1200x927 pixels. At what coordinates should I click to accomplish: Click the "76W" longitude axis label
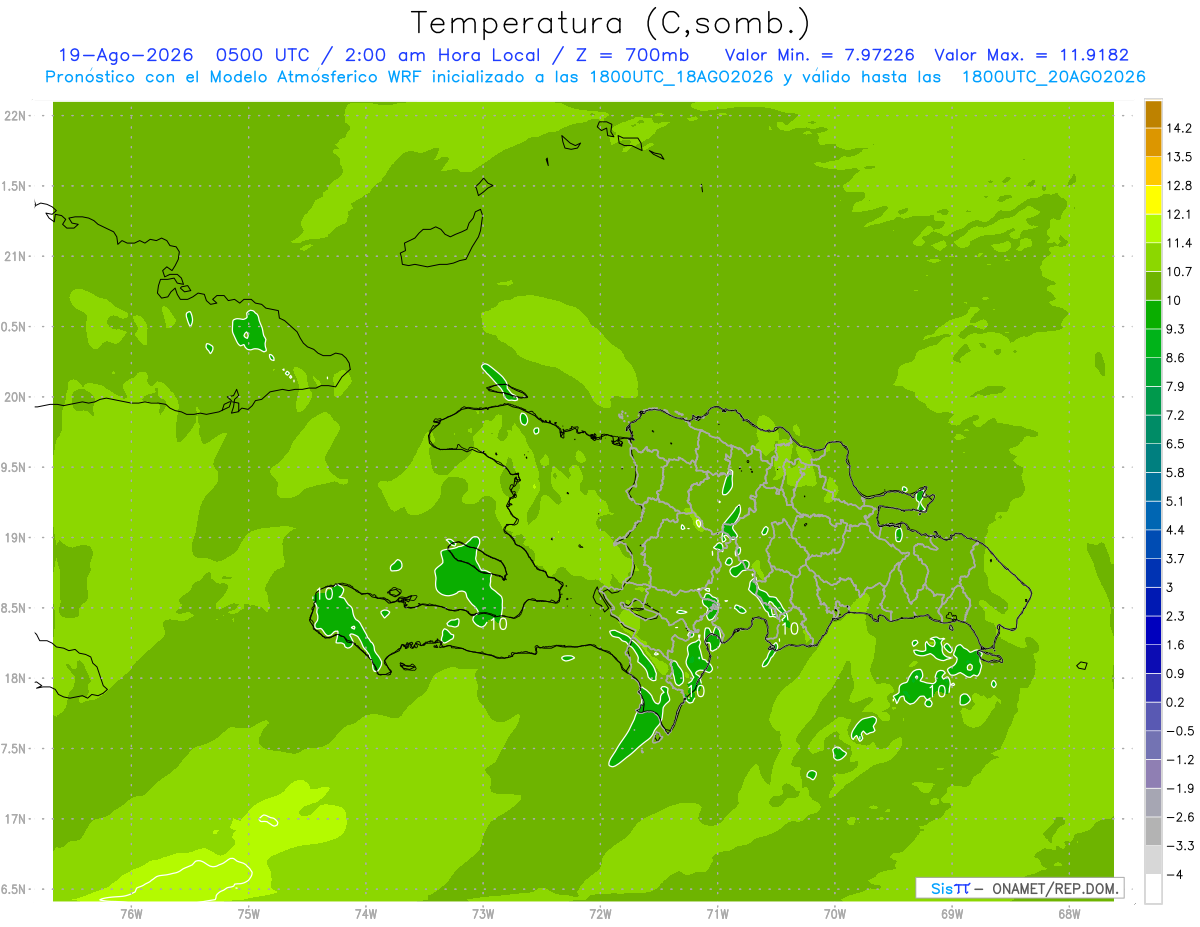(x=131, y=914)
